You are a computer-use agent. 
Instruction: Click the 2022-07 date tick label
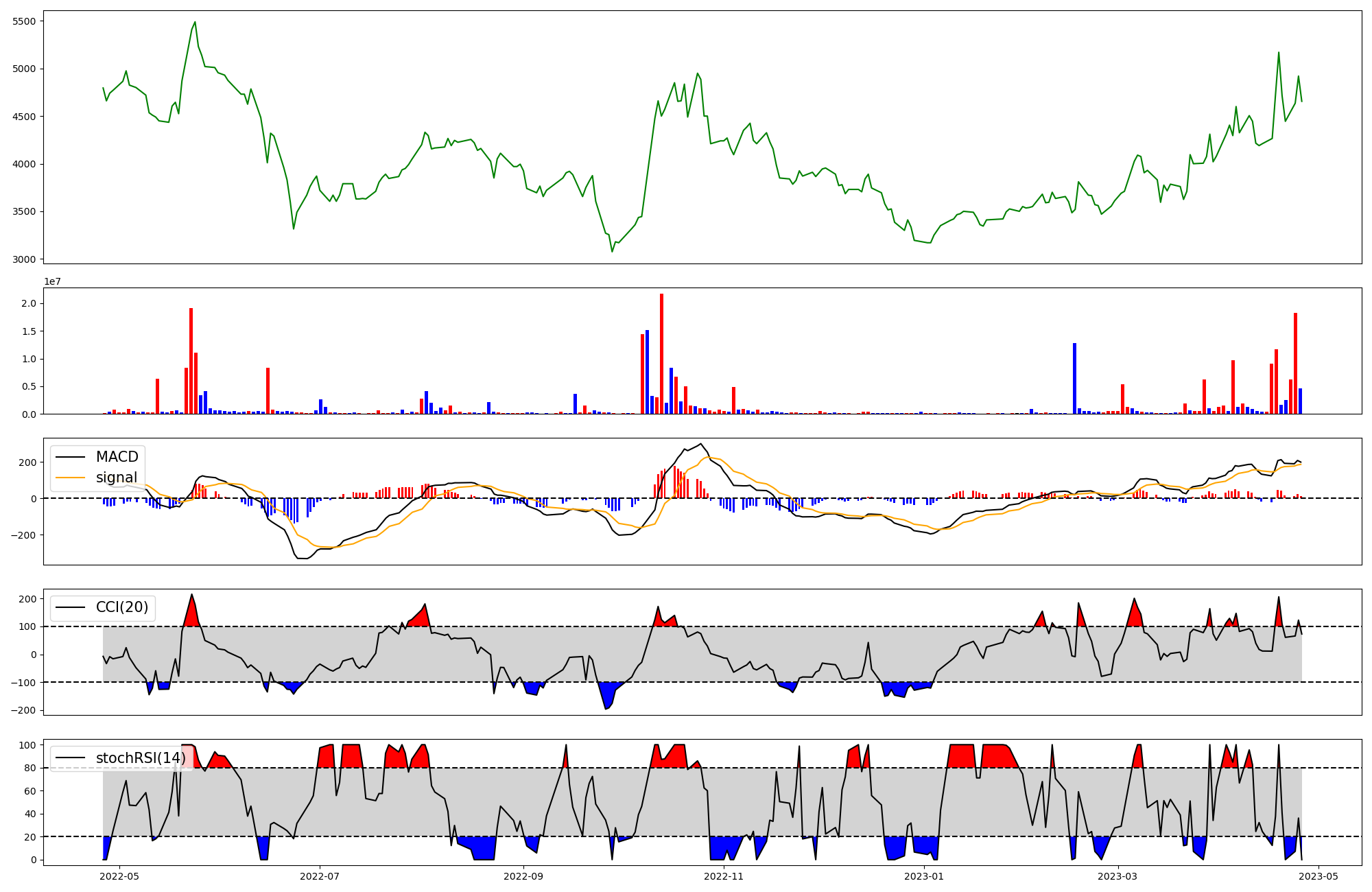[x=320, y=876]
